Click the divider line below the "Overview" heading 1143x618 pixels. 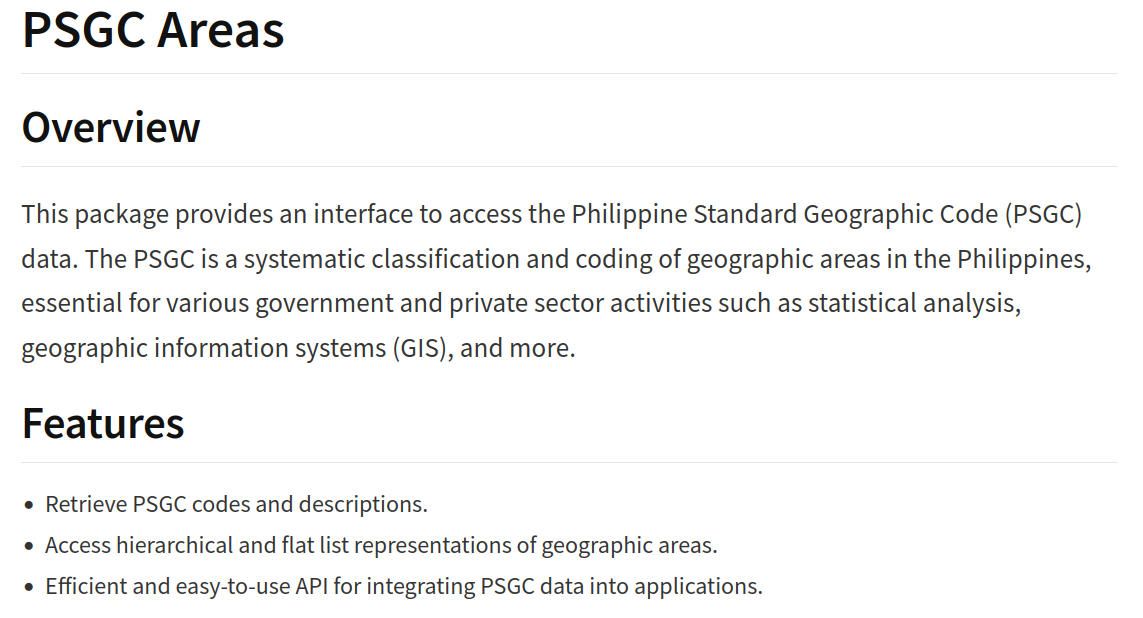pos(569,166)
